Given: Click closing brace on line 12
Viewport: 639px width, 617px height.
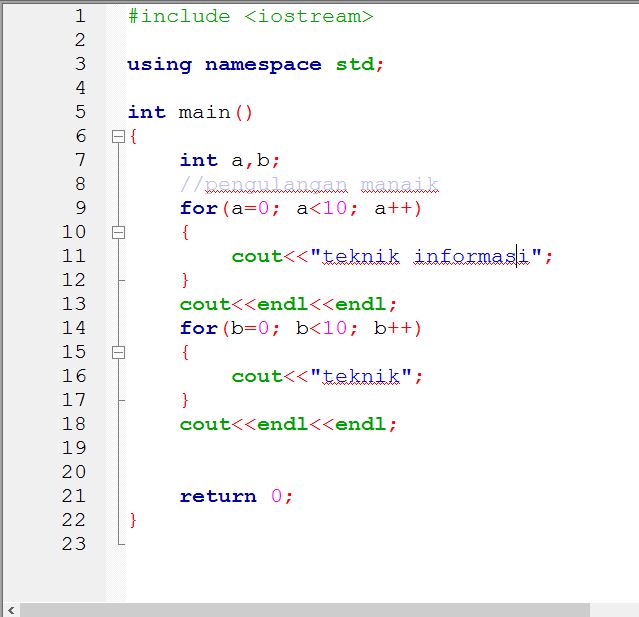Looking at the screenshot, I should tap(185, 280).
